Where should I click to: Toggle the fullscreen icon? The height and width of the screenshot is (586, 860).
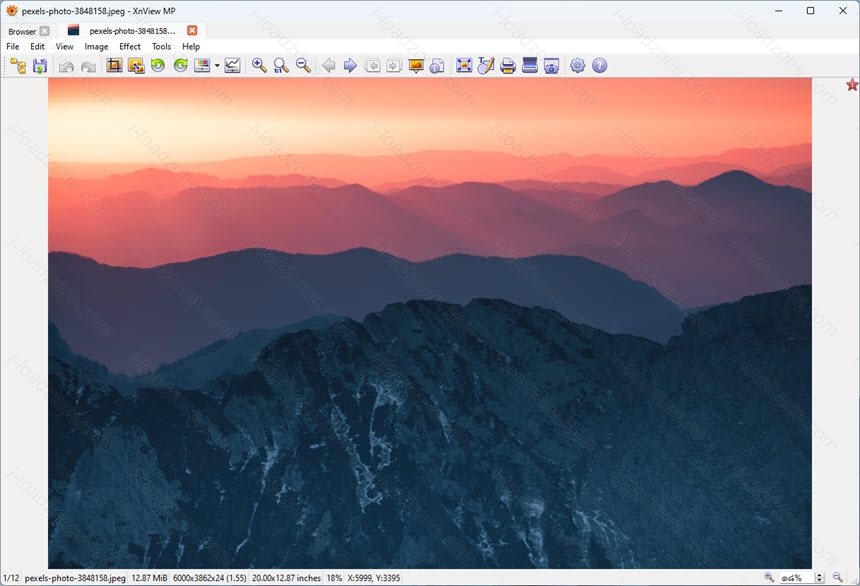(x=464, y=66)
